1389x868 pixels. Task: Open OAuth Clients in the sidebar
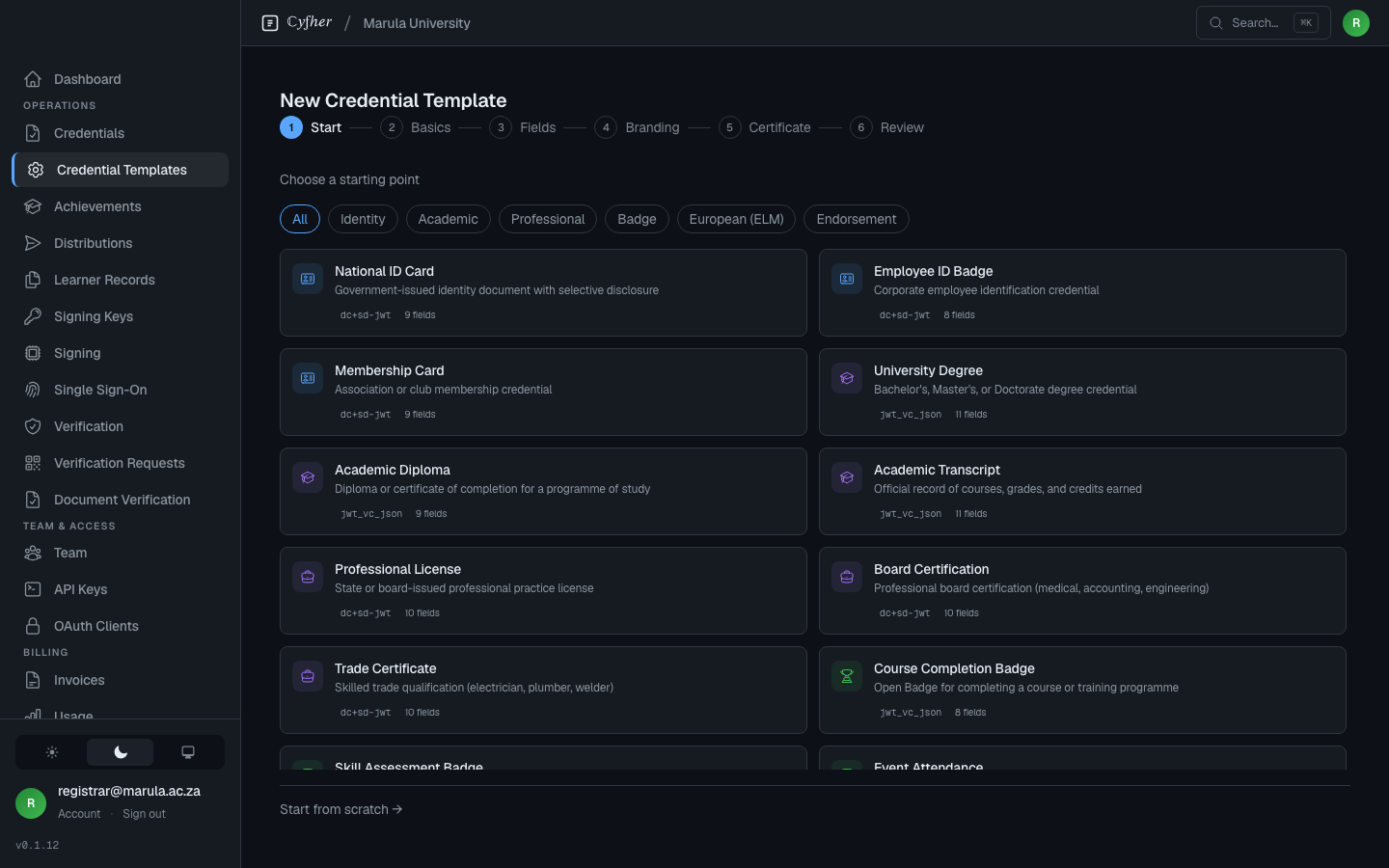[120, 626]
